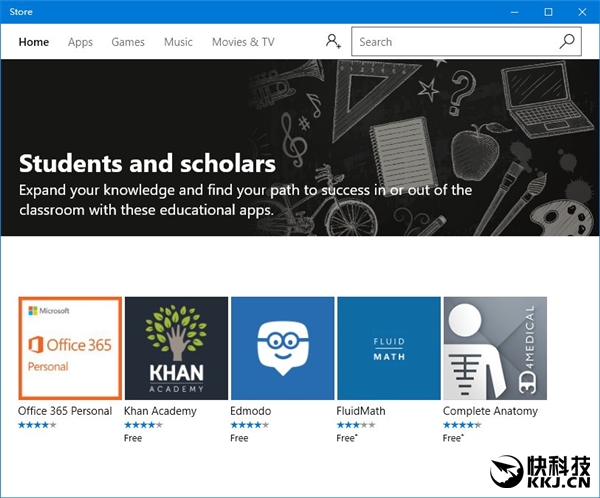Viewport: 600px width, 498px height.
Task: Open the Games tab
Action: pos(128,42)
